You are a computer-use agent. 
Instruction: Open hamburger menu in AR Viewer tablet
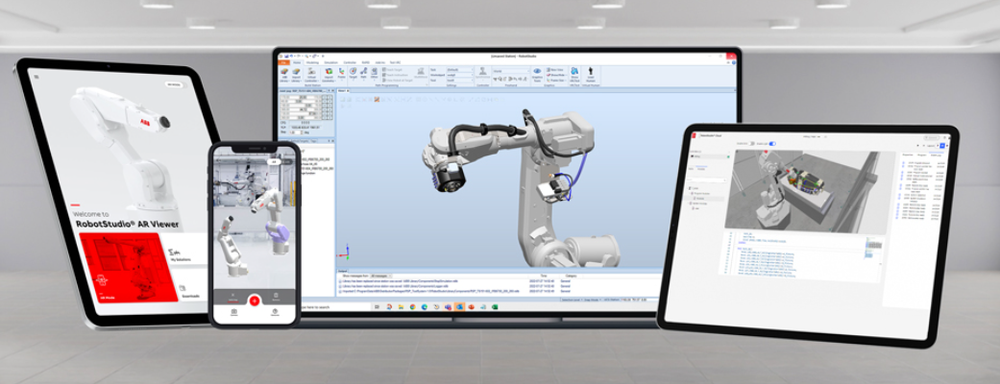click(x=36, y=77)
